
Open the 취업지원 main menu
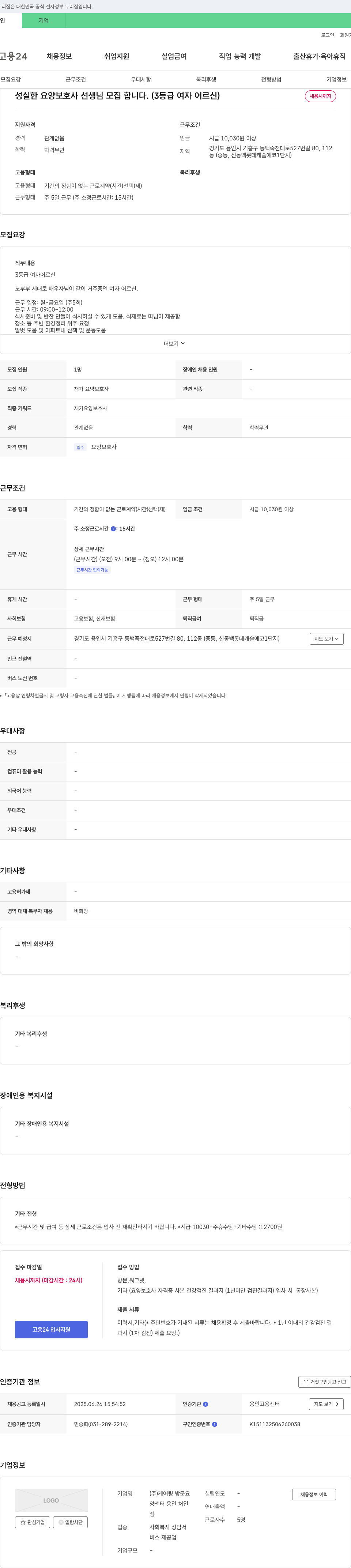coord(116,56)
